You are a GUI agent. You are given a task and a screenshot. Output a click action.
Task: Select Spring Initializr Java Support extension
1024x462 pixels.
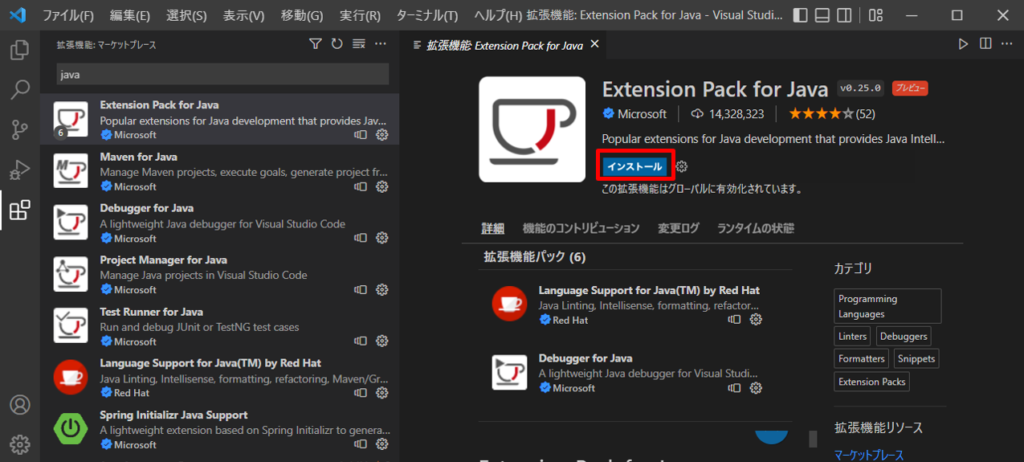pyautogui.click(x=220, y=429)
